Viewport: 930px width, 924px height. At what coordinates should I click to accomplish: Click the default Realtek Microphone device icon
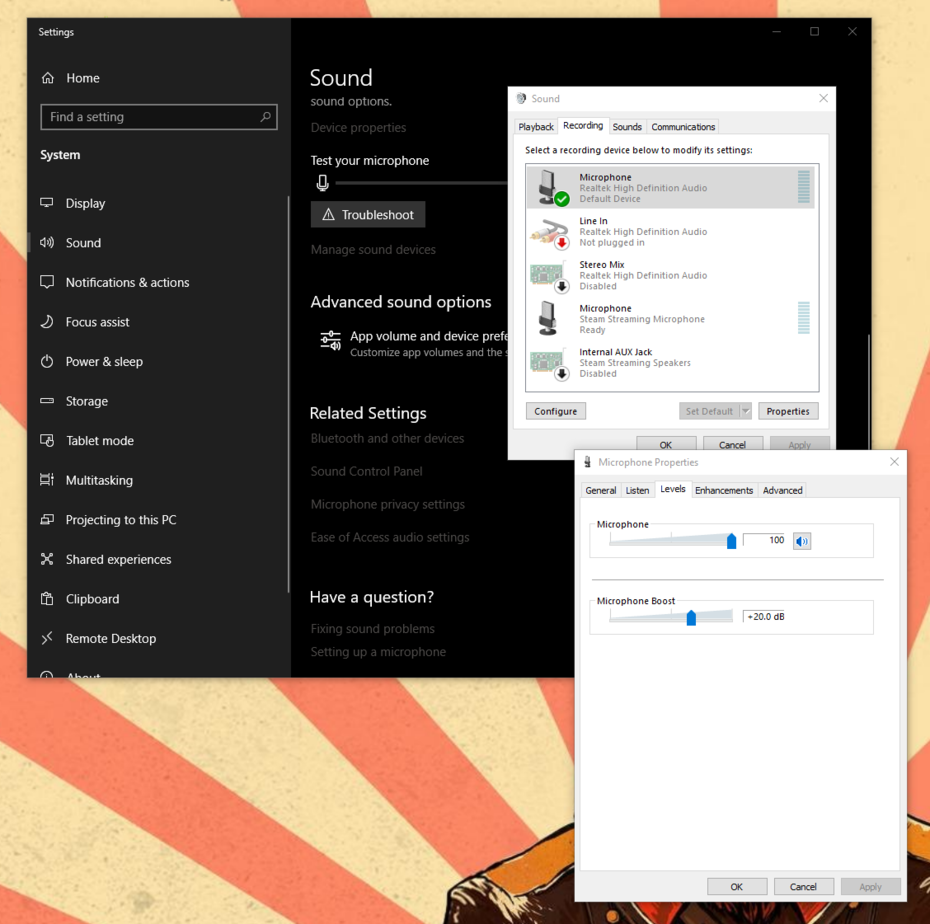552,188
